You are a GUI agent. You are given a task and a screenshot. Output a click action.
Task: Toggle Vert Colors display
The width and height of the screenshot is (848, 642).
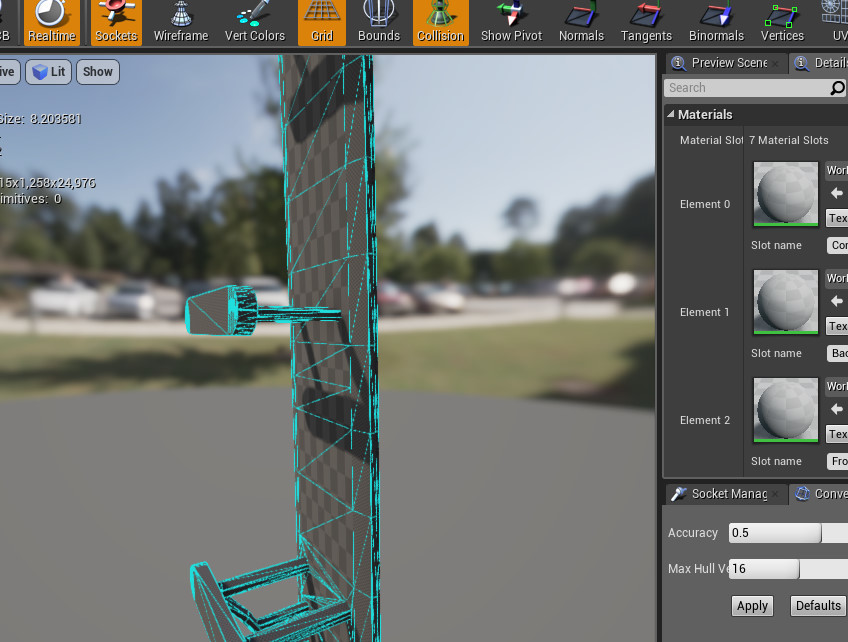click(x=255, y=23)
